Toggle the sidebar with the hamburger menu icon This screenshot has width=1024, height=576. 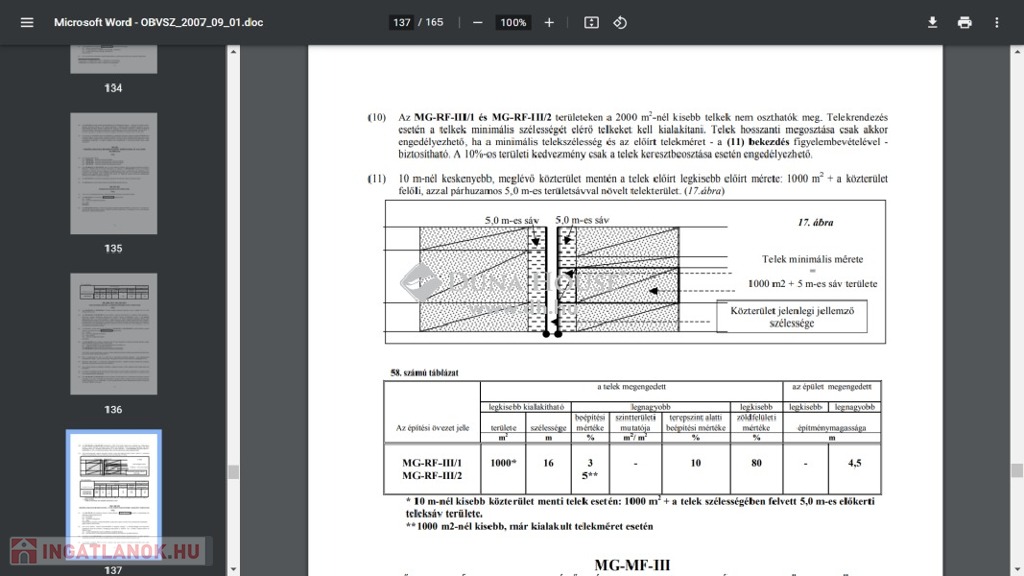tap(27, 22)
